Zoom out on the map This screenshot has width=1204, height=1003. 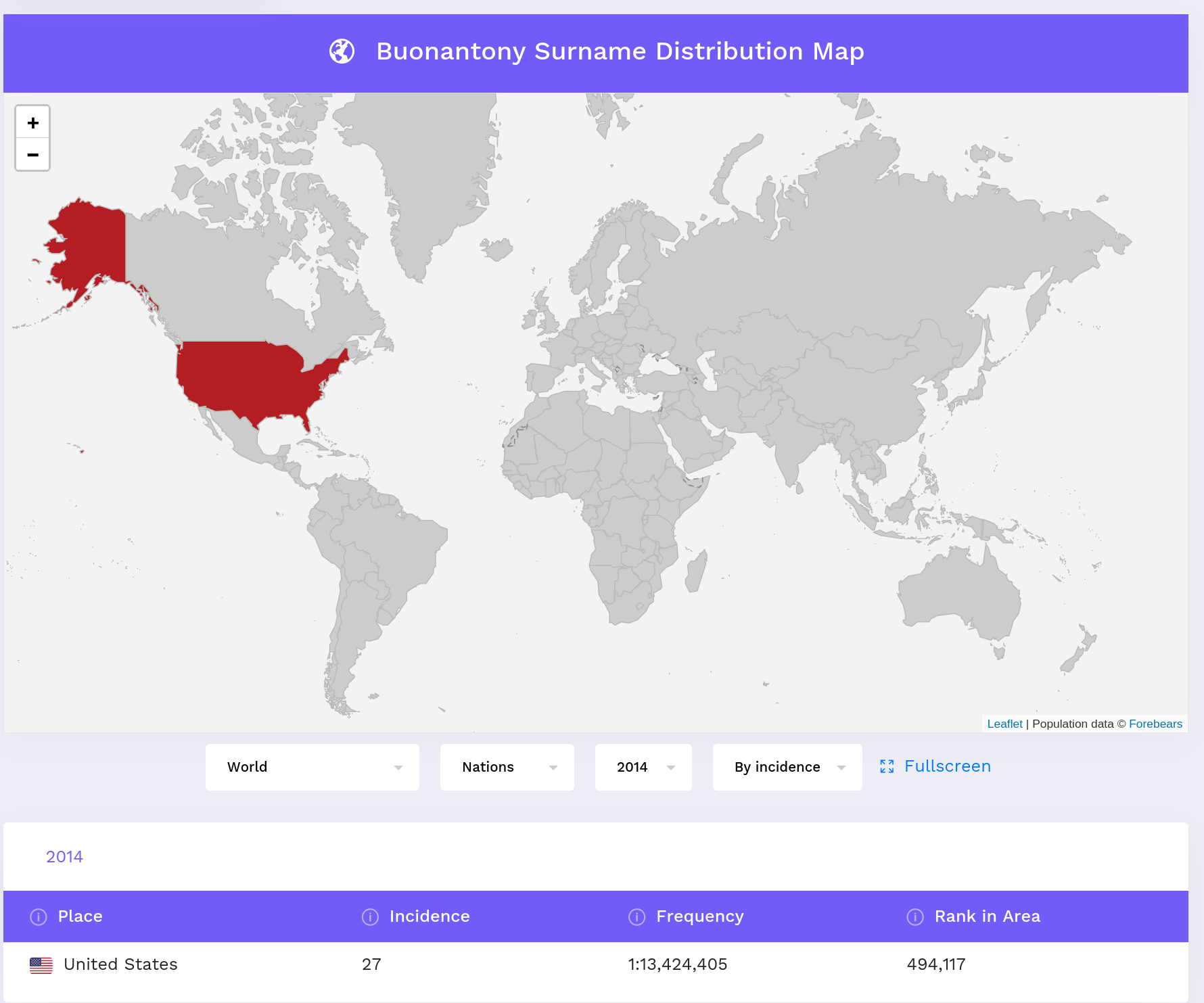point(32,155)
